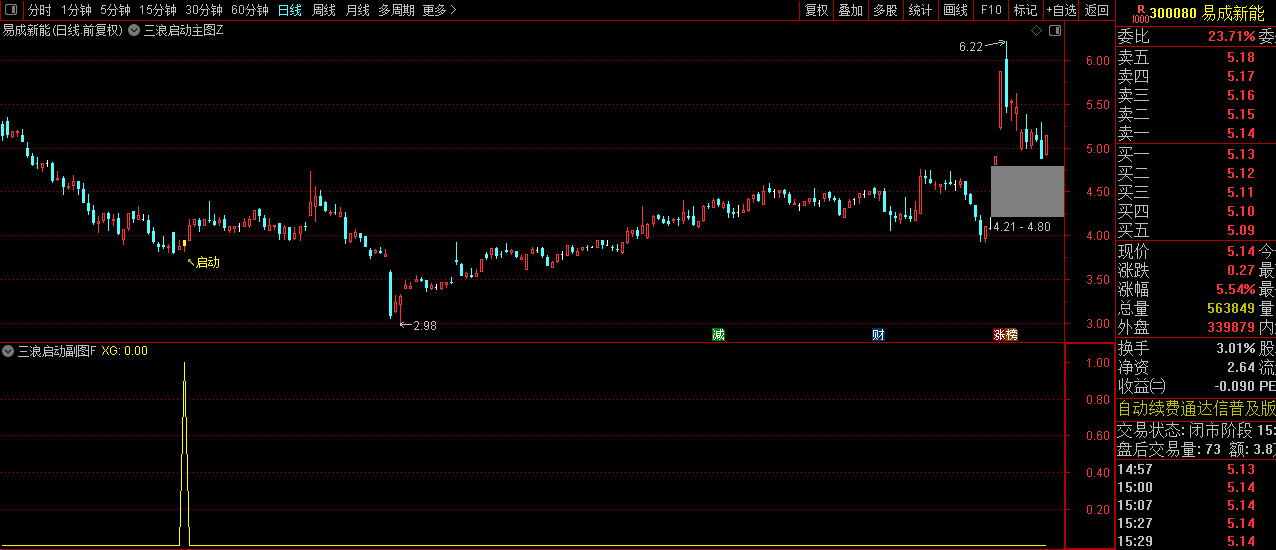This screenshot has width=1276, height=550.
Task: Click the gray gap area 4.21 - 4.80
Action: (1027, 191)
